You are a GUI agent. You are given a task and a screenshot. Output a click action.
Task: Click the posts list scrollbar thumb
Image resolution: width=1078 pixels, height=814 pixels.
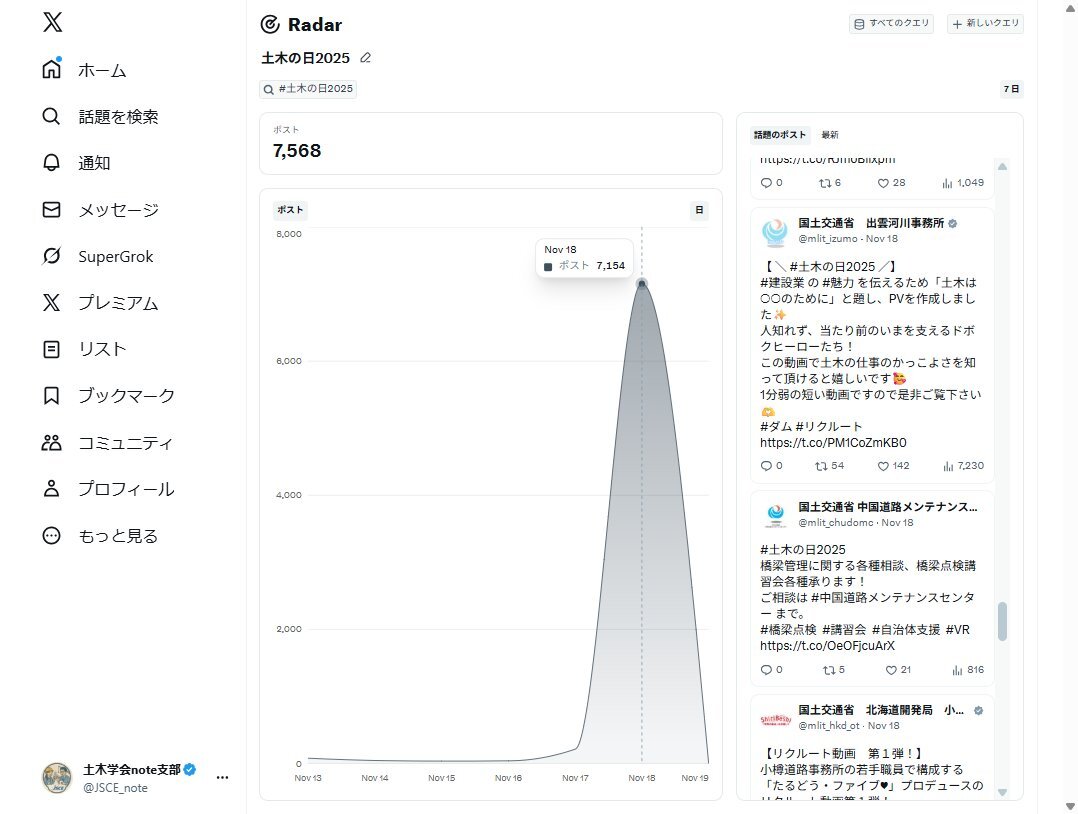tap(1002, 621)
